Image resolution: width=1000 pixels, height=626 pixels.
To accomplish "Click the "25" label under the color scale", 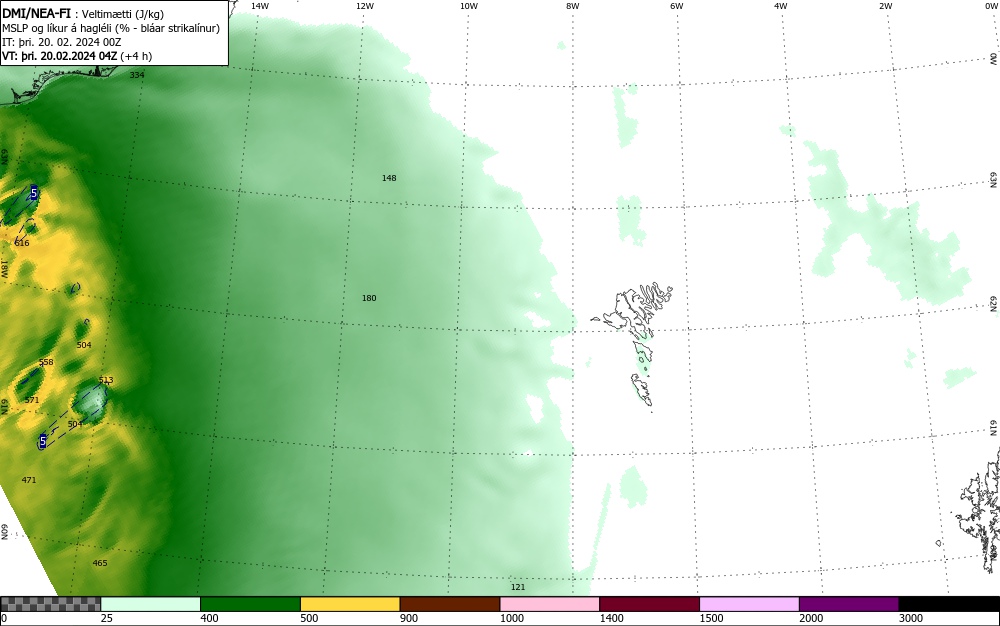I will tap(107, 618).
